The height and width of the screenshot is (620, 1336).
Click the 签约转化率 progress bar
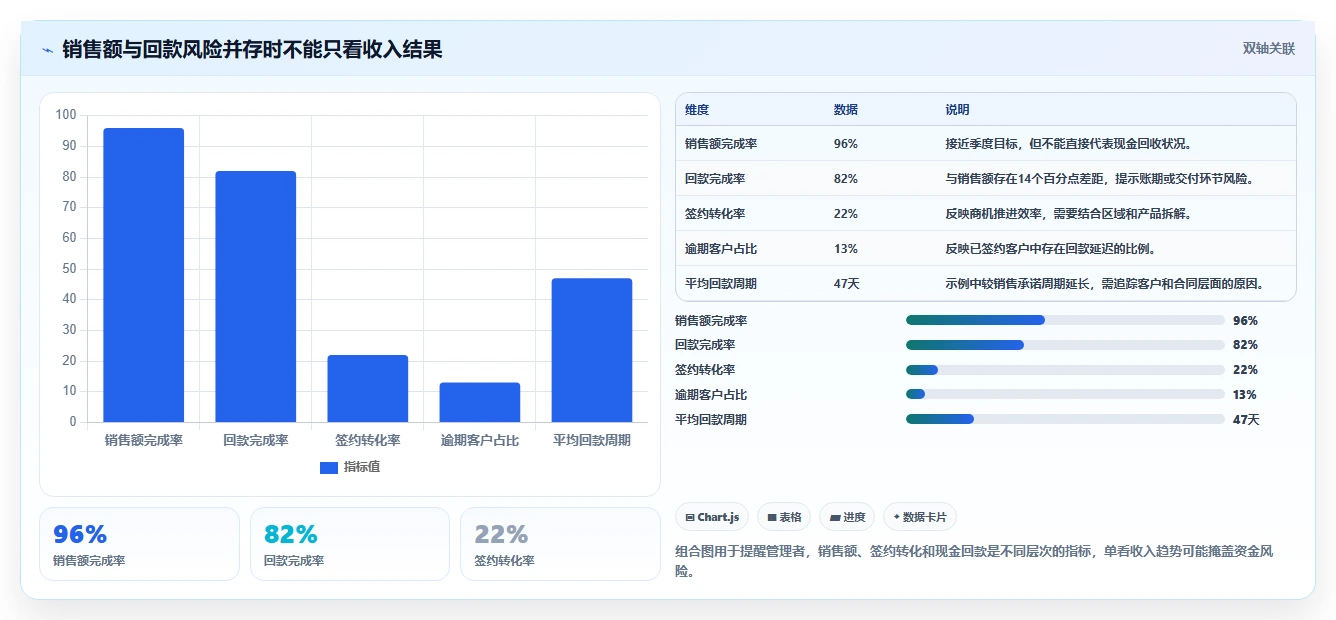pyautogui.click(x=1065, y=370)
